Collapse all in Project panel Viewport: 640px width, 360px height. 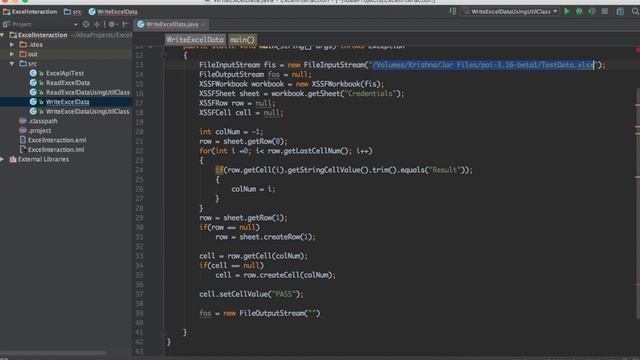click(97, 24)
